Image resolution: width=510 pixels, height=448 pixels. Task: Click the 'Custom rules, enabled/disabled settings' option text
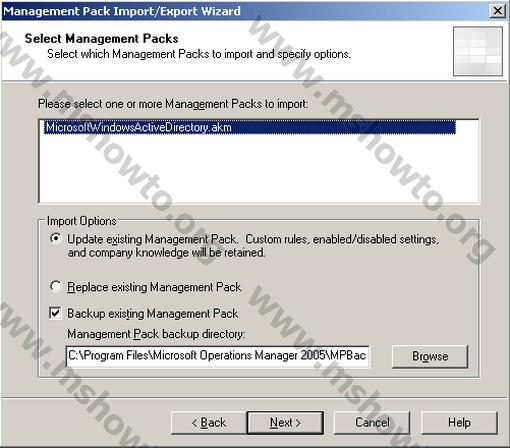click(x=342, y=239)
